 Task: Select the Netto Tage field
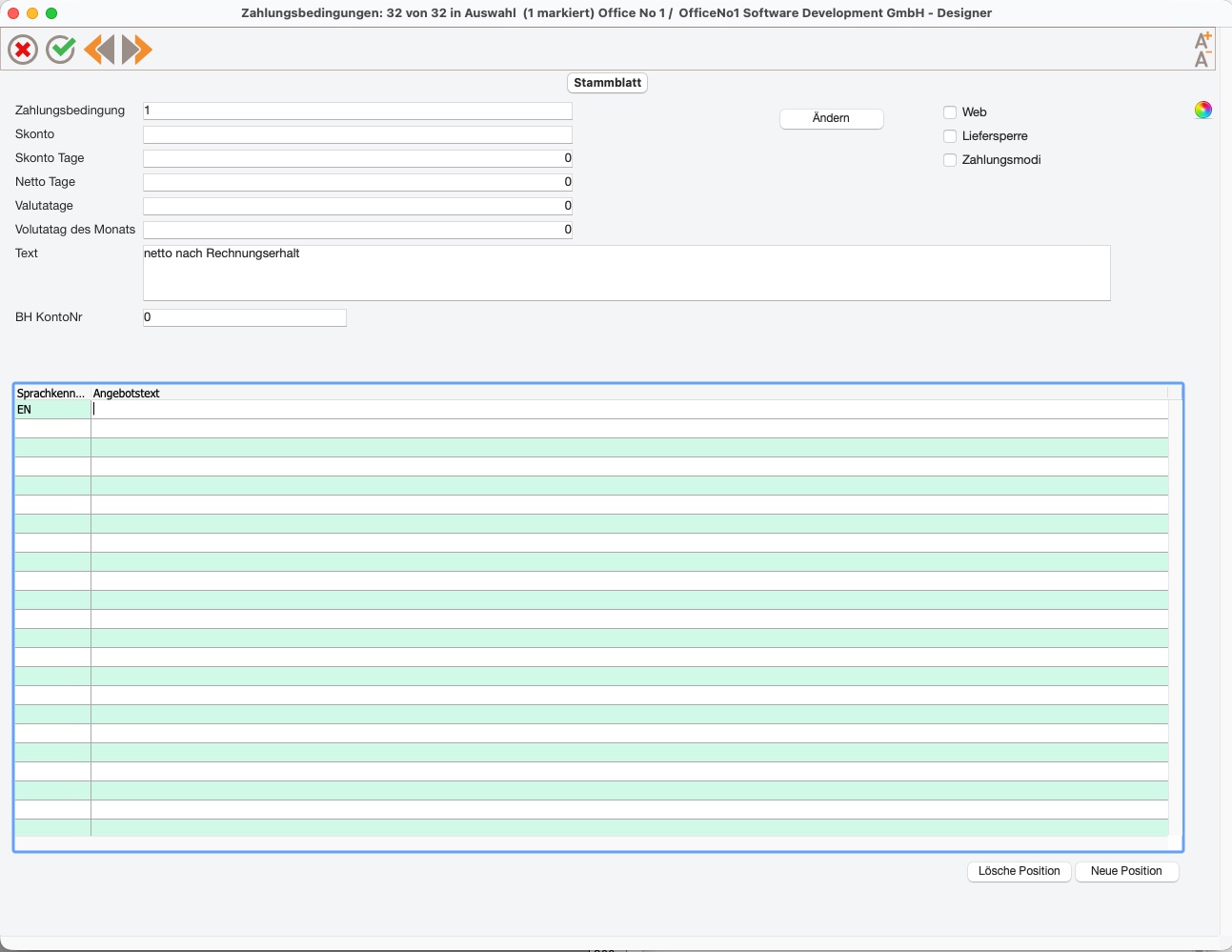pyautogui.click(x=357, y=182)
